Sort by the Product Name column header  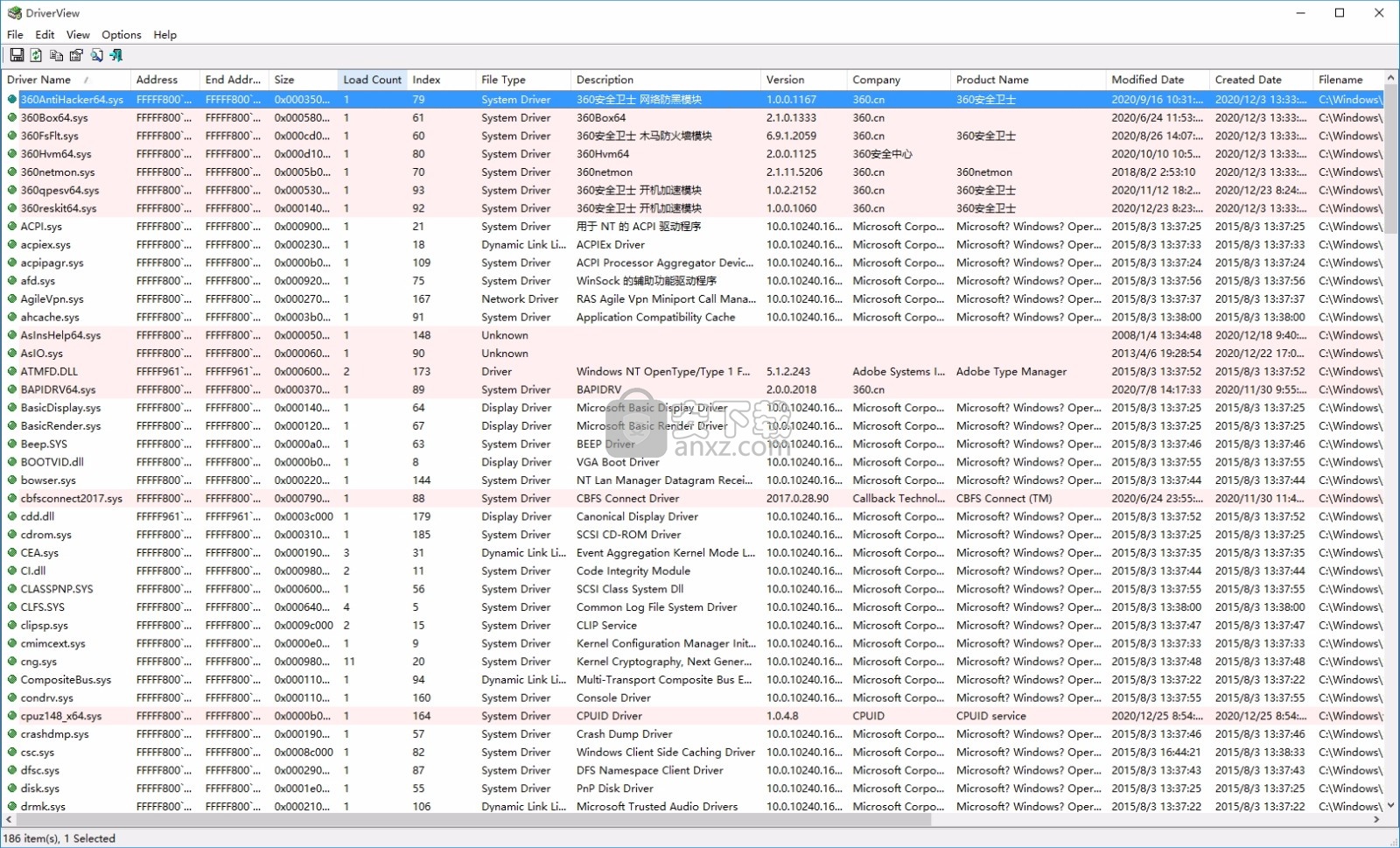(x=1029, y=80)
